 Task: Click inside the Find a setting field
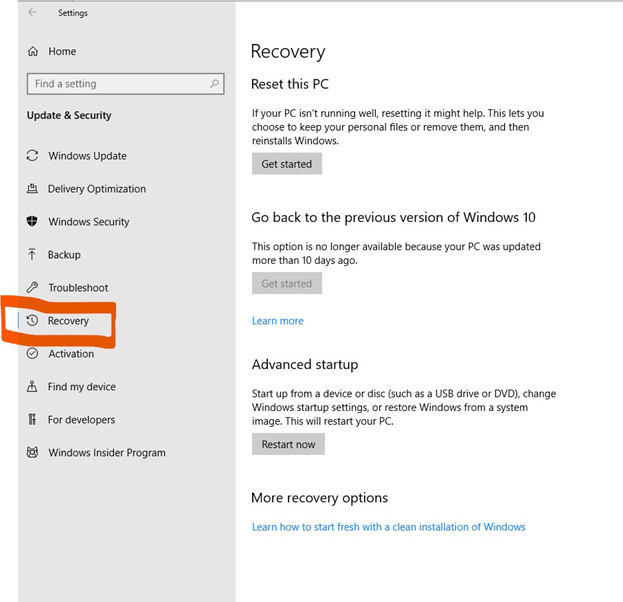coord(126,84)
